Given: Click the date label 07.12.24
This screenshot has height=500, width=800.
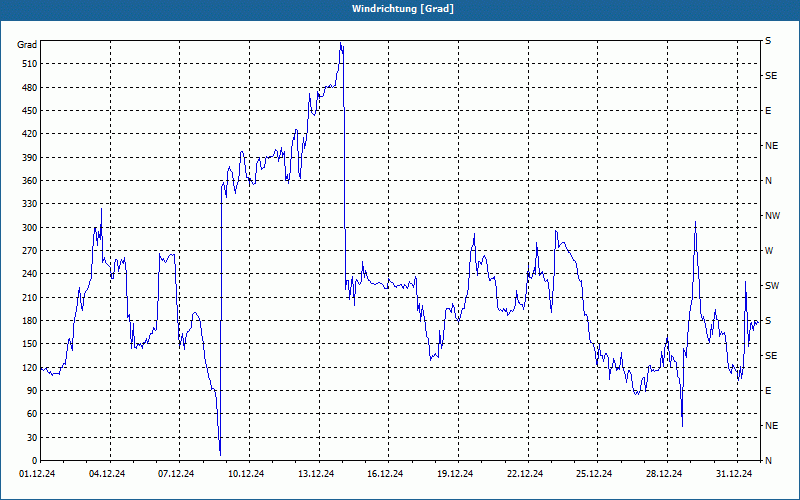Looking at the screenshot, I should pyautogui.click(x=176, y=474).
